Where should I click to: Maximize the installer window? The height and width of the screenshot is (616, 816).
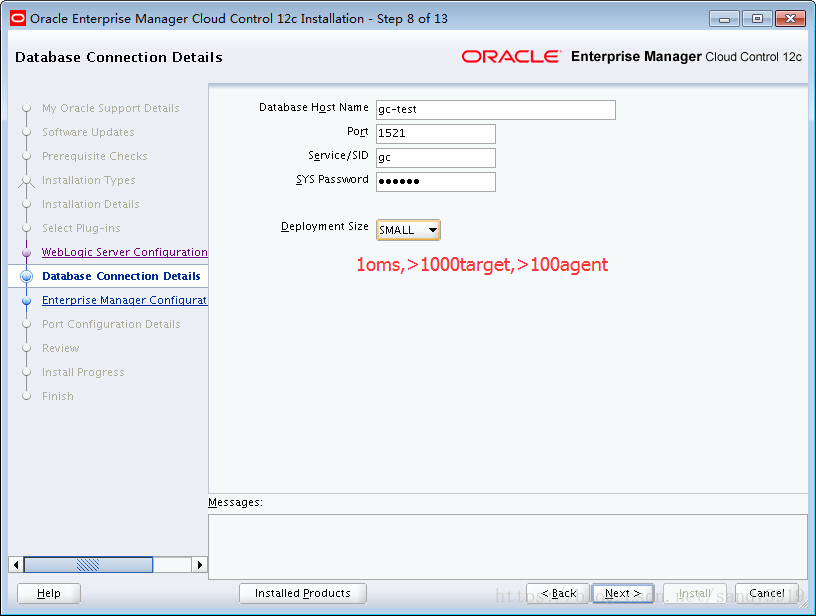click(757, 19)
